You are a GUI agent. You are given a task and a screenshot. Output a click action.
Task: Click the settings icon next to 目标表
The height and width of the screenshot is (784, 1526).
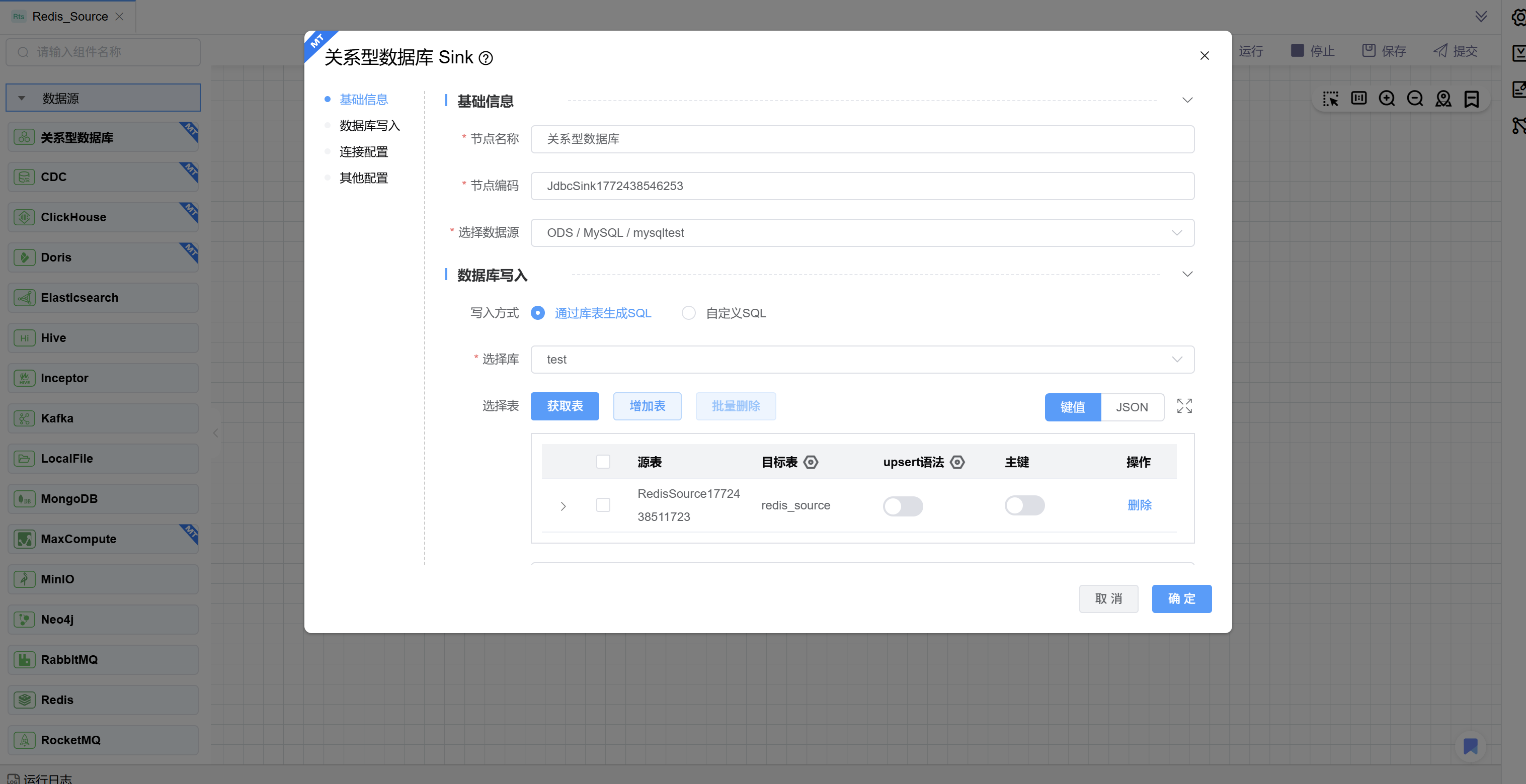pyautogui.click(x=811, y=462)
